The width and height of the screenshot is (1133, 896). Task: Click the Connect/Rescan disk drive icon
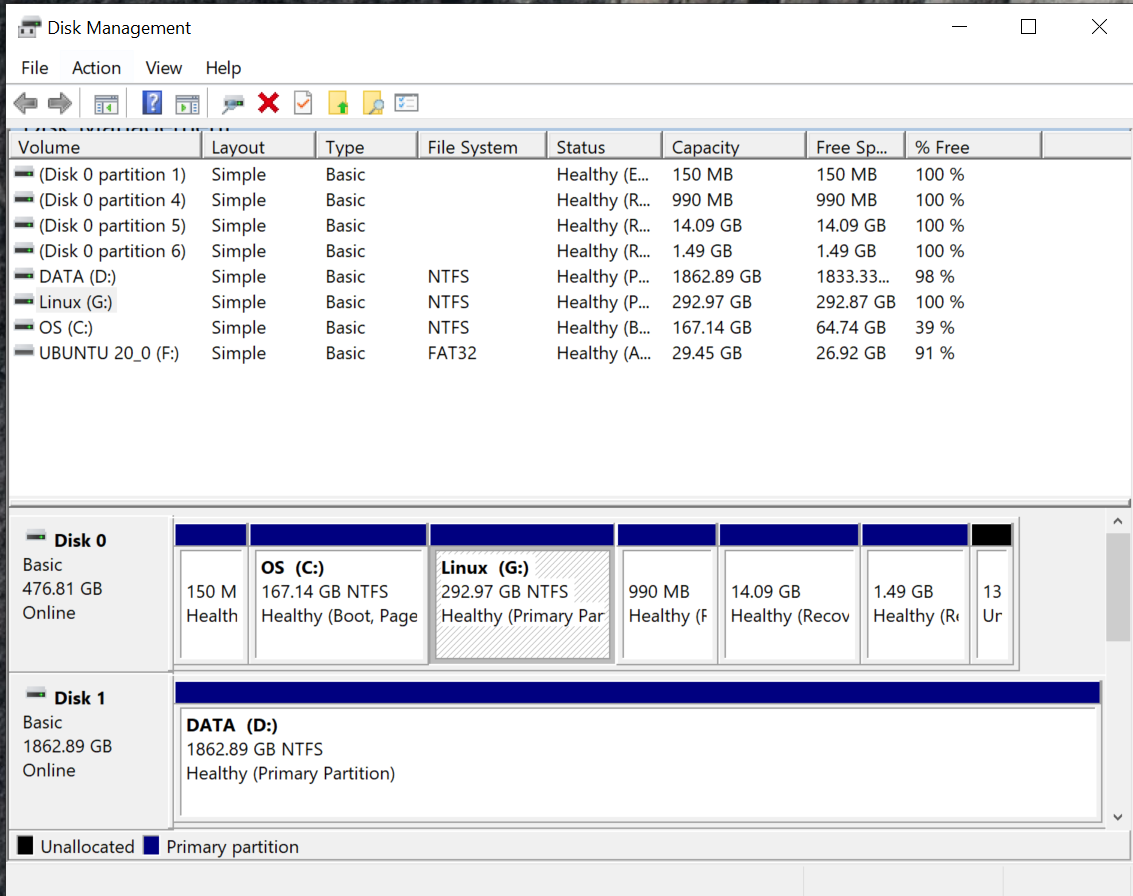[233, 104]
